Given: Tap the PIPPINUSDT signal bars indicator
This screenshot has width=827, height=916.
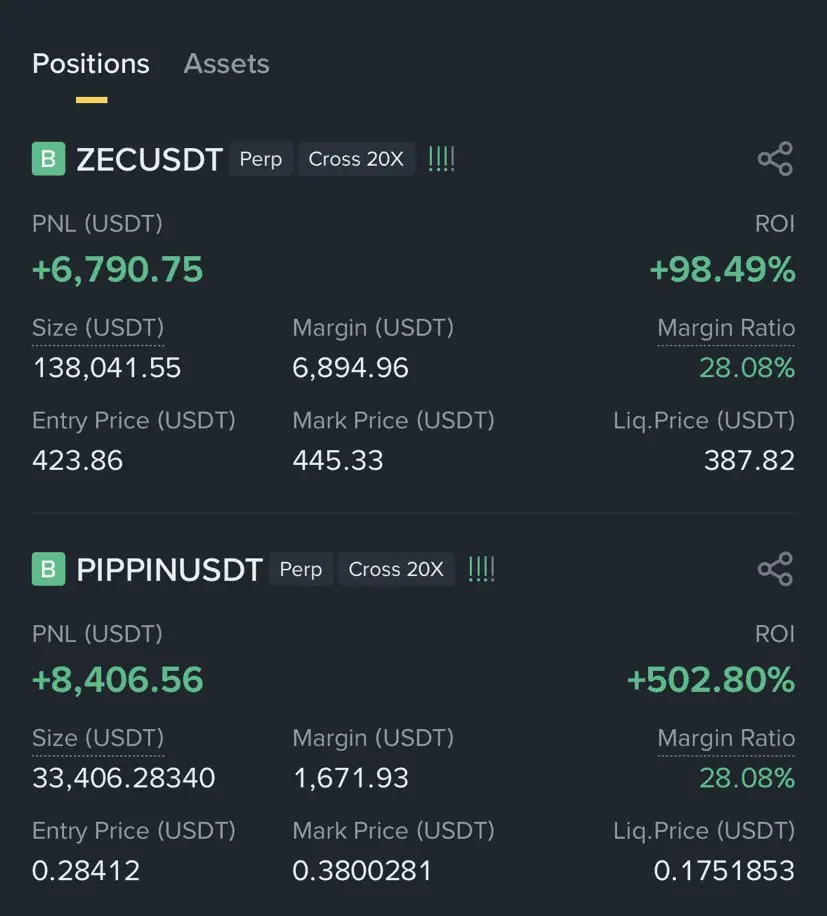Looking at the screenshot, I should [481, 569].
